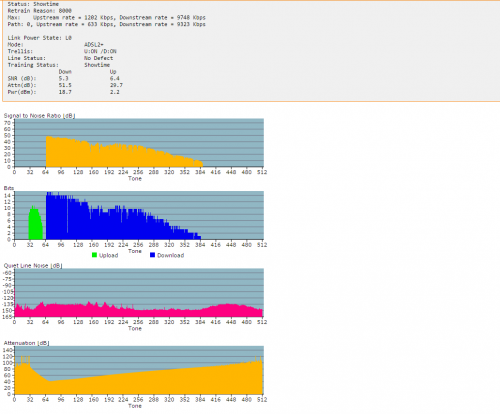Click the blue Download legend swatch
Screen dimensions: 500x414
coord(152,255)
